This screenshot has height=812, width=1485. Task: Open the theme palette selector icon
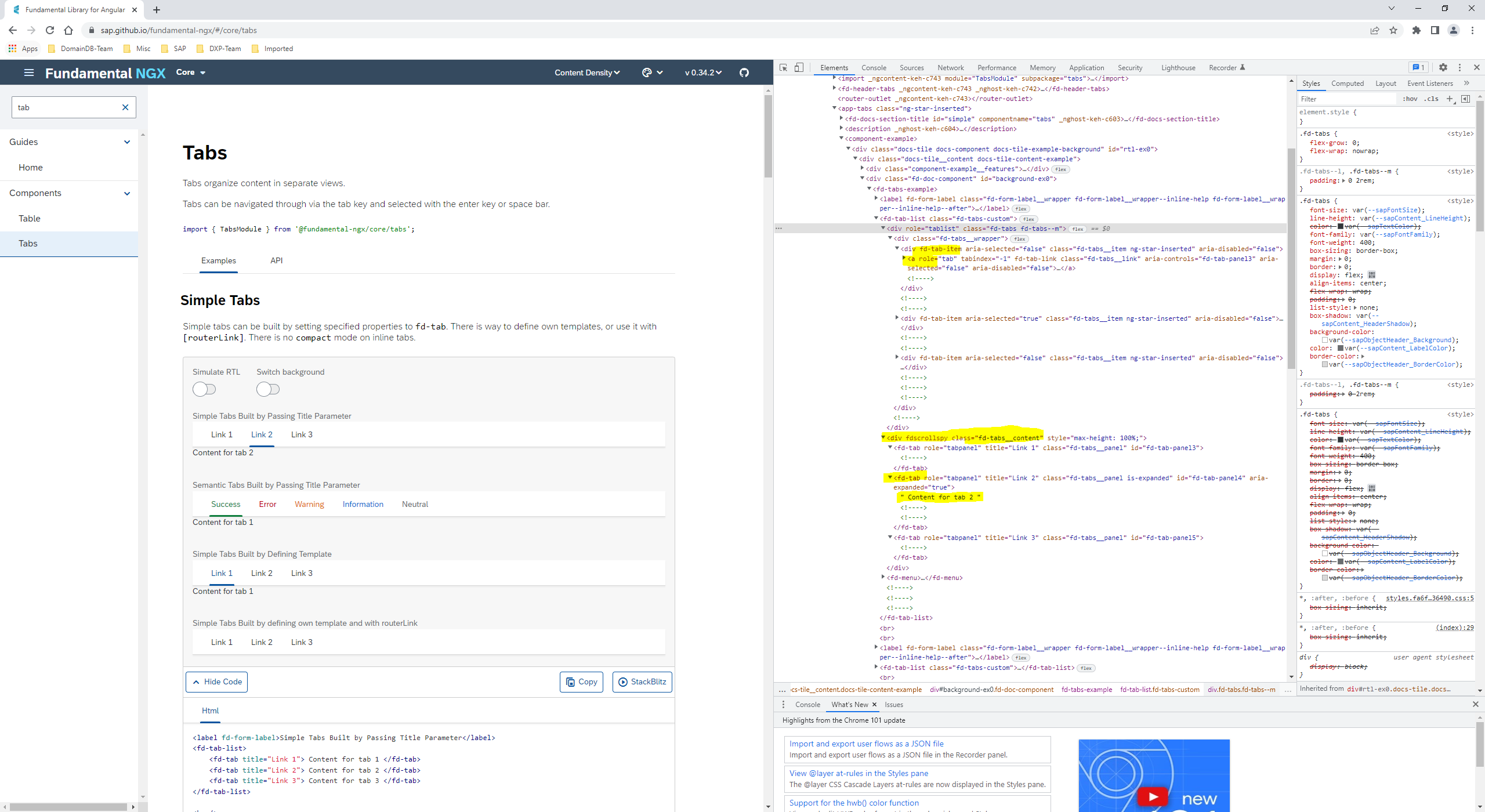(647, 72)
